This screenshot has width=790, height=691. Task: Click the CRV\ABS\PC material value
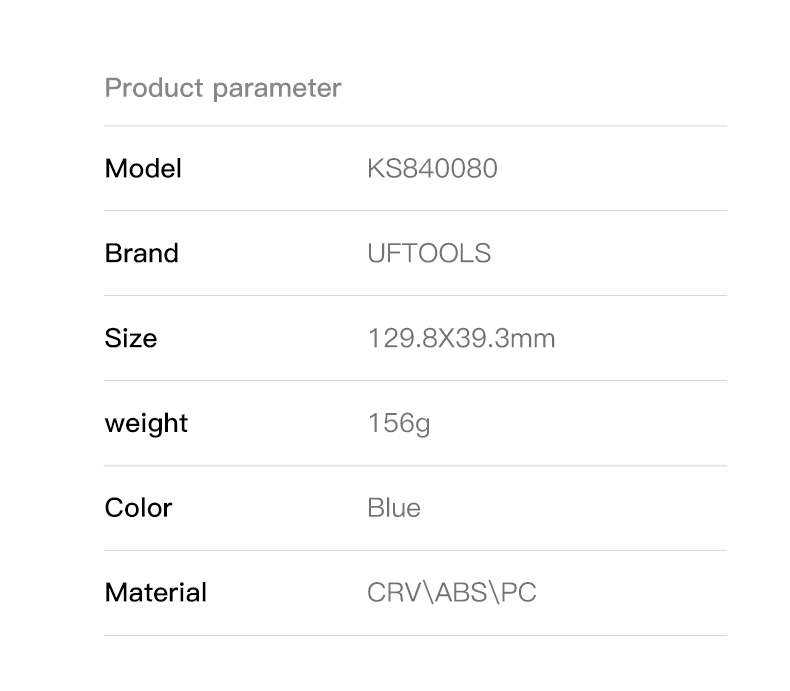[x=452, y=593]
